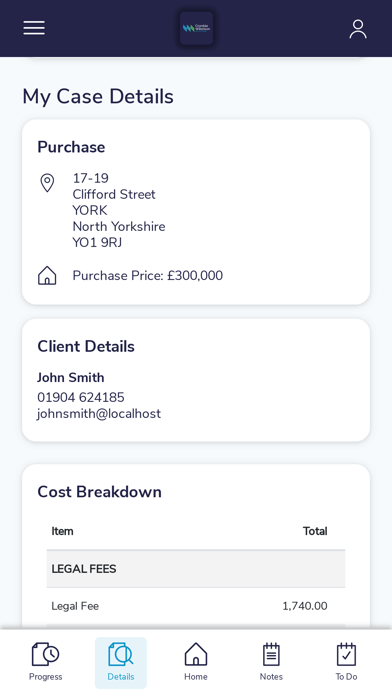The width and height of the screenshot is (392, 696).
Task: Click email johnsmith@localhost
Action: click(x=99, y=414)
